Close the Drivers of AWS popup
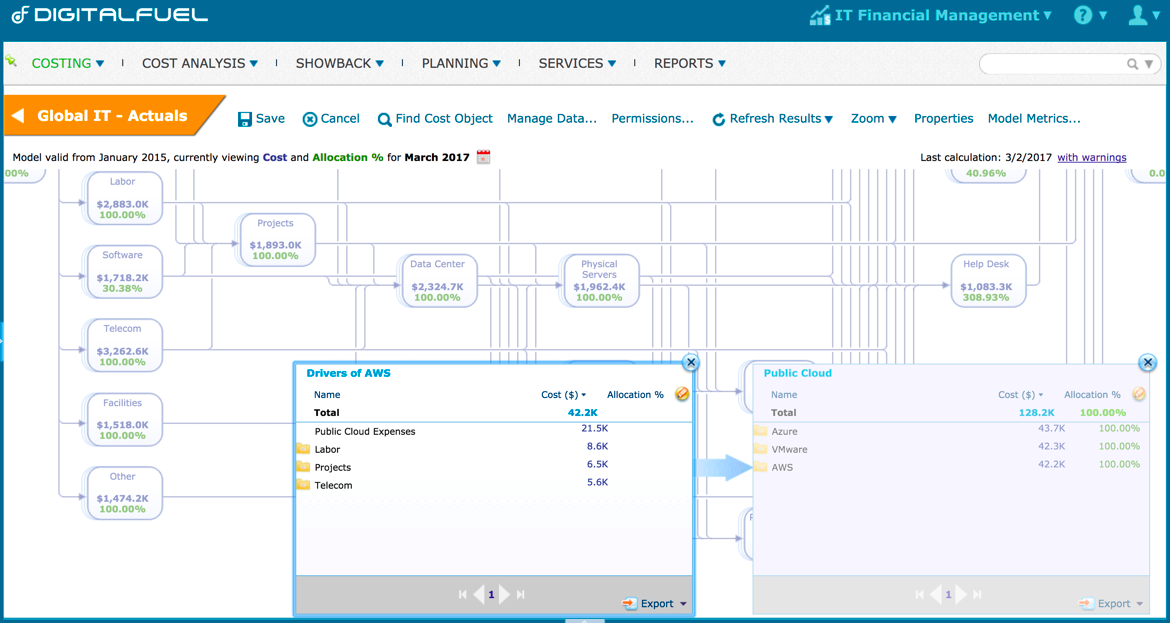This screenshot has width=1172, height=624. pos(691,362)
